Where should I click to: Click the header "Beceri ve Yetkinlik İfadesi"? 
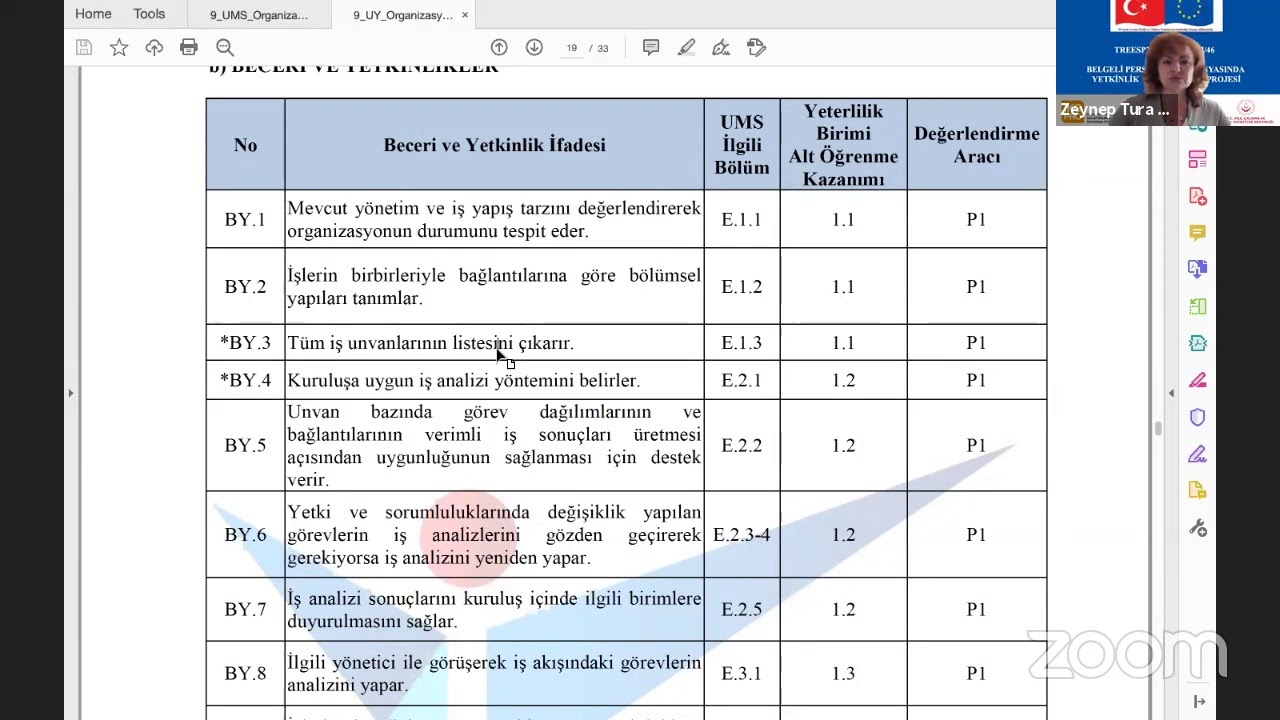[494, 145]
